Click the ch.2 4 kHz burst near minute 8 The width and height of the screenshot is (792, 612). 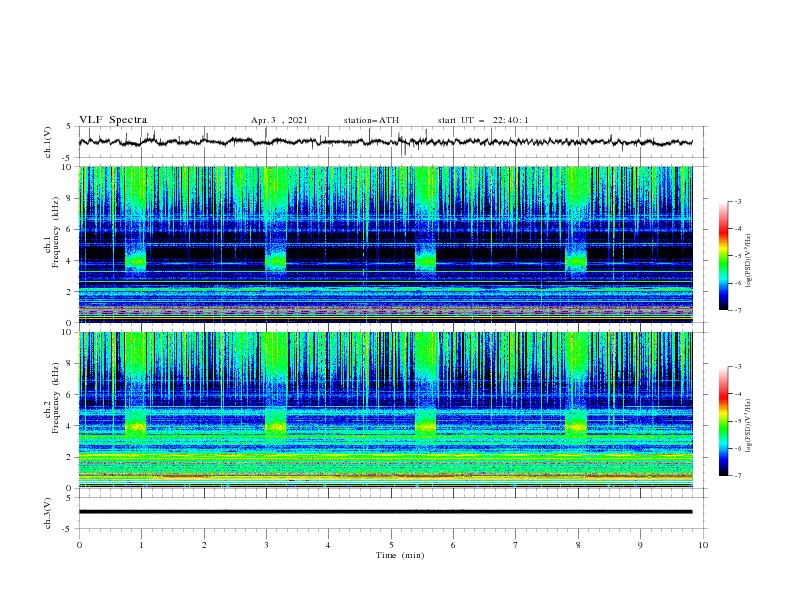[576, 426]
